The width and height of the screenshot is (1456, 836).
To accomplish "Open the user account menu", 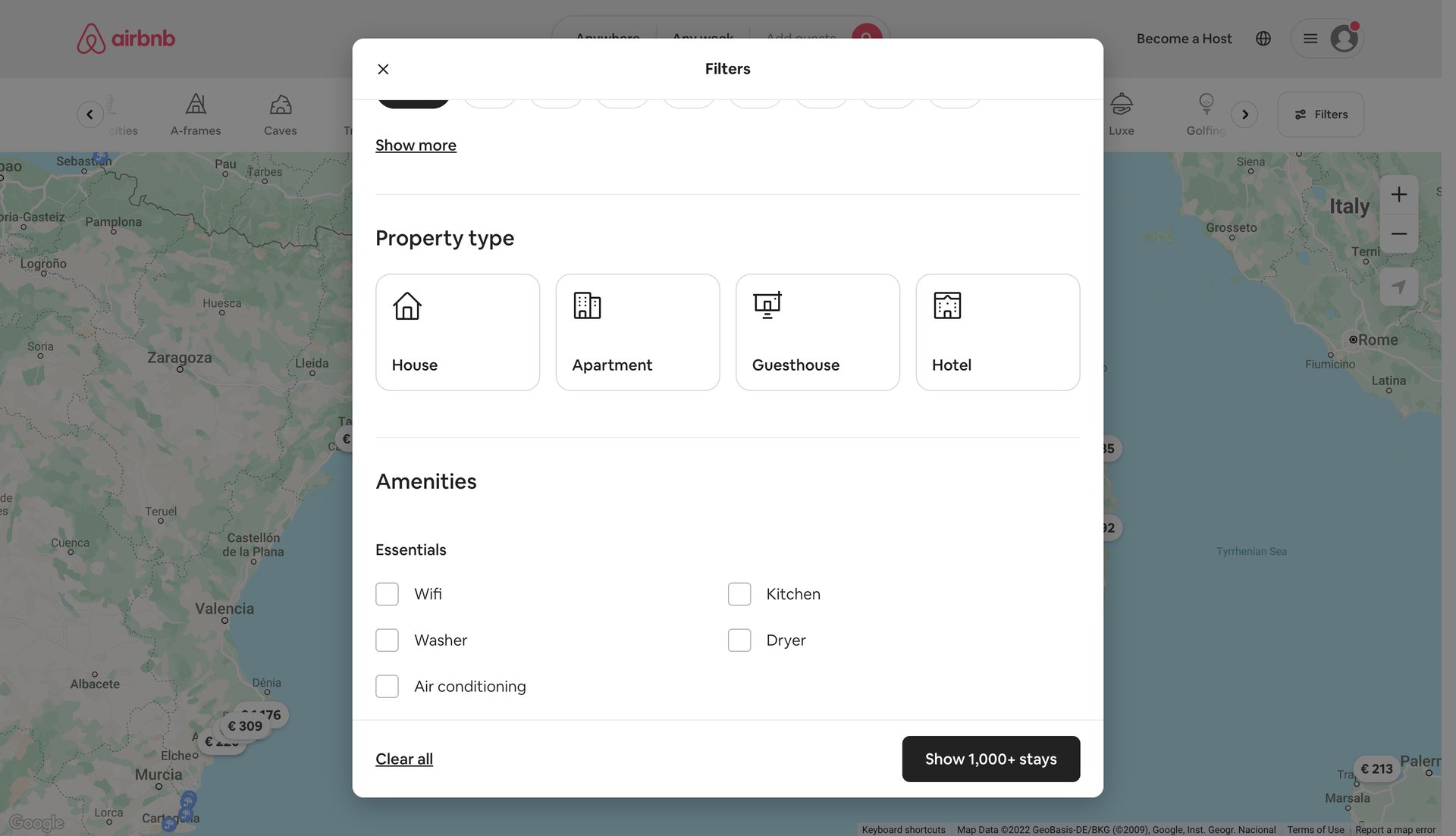I will [1327, 38].
